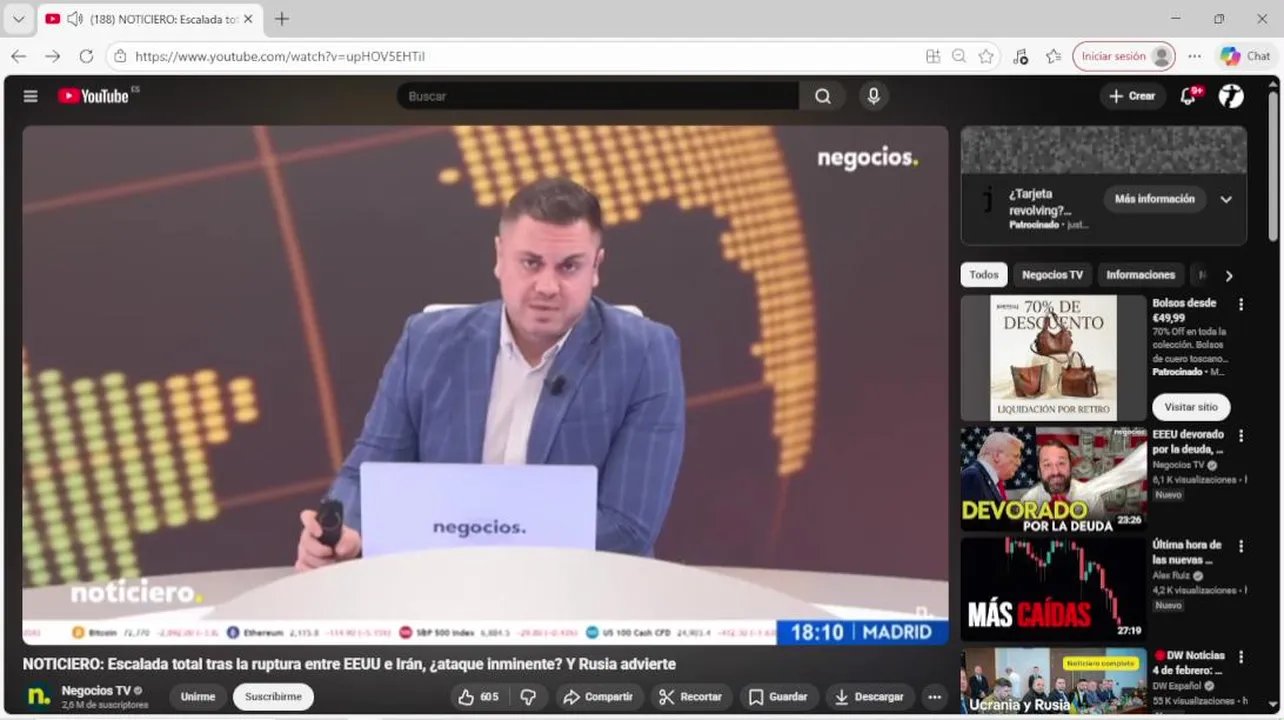Click the Crear button
The image size is (1284, 720).
1132,96
